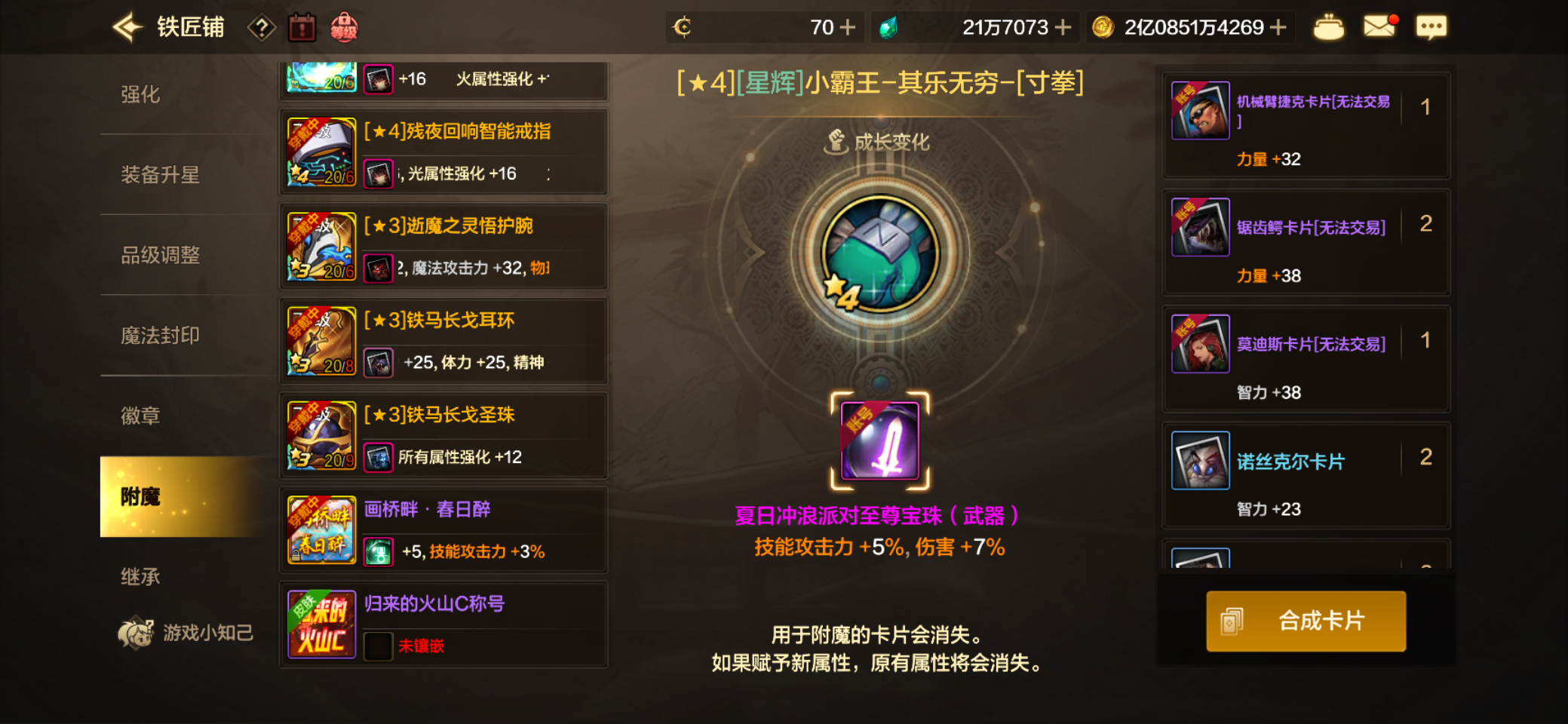The height and width of the screenshot is (724, 1568).
Task: Open the chat speech bubble icon
Action: 1431,28
